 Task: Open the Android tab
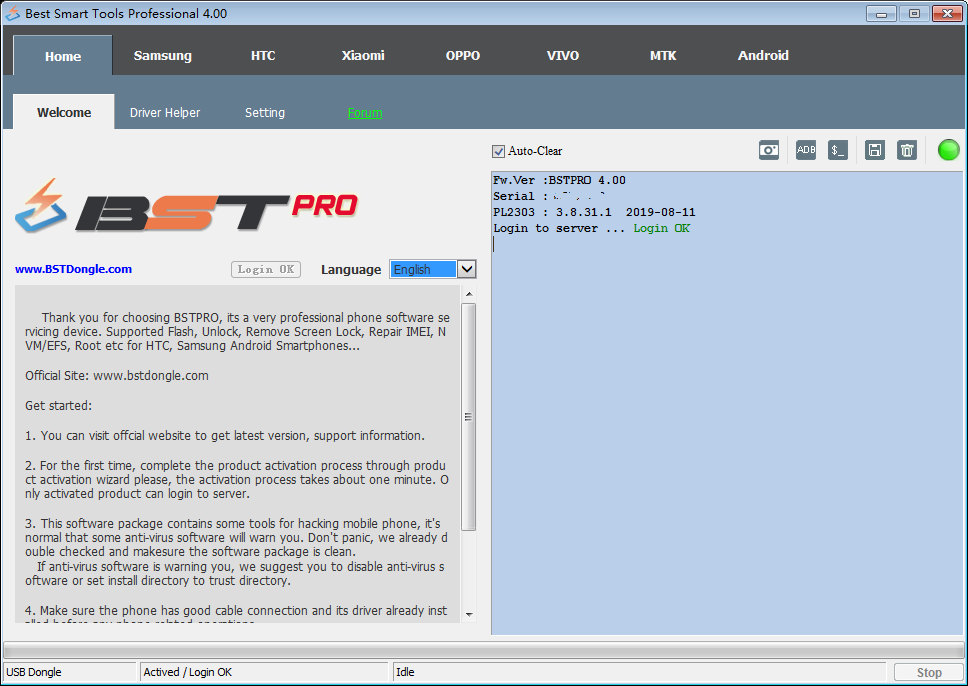pyautogui.click(x=763, y=56)
